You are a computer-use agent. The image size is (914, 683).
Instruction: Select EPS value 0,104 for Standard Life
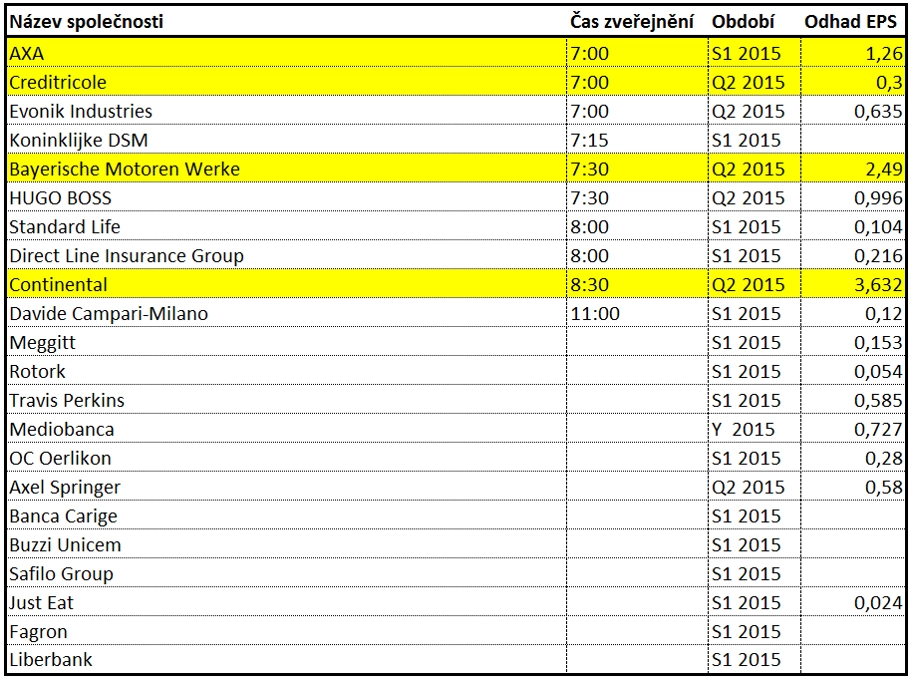click(878, 227)
